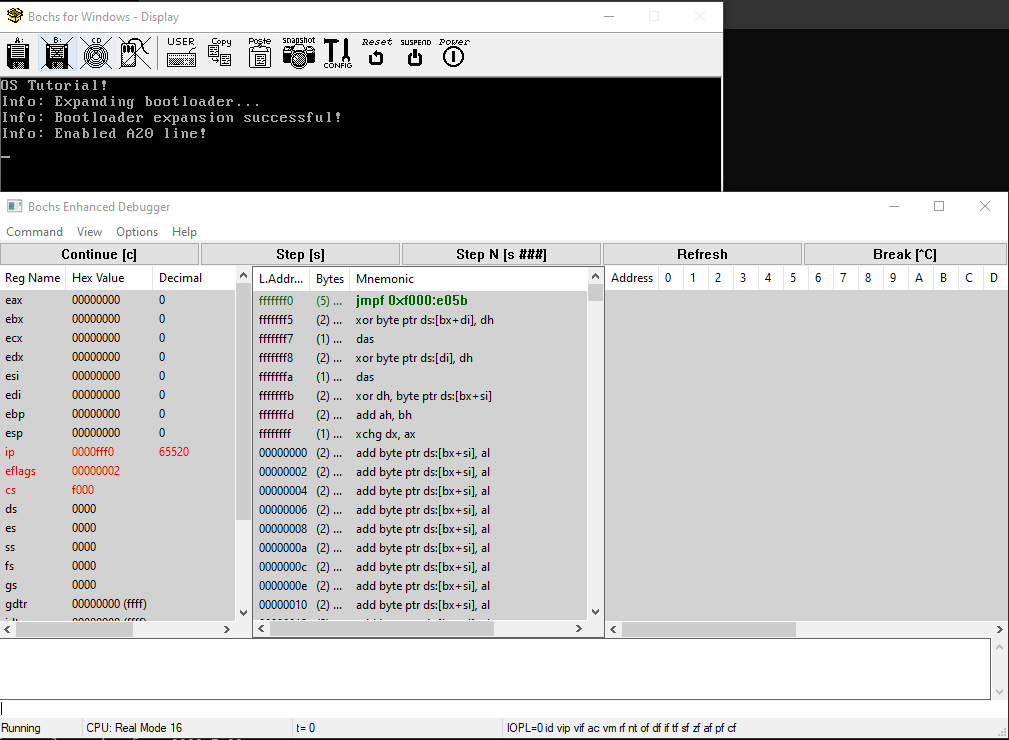Reset the simulated machine
Image resolution: width=1009 pixels, height=740 pixels.
coord(375,54)
